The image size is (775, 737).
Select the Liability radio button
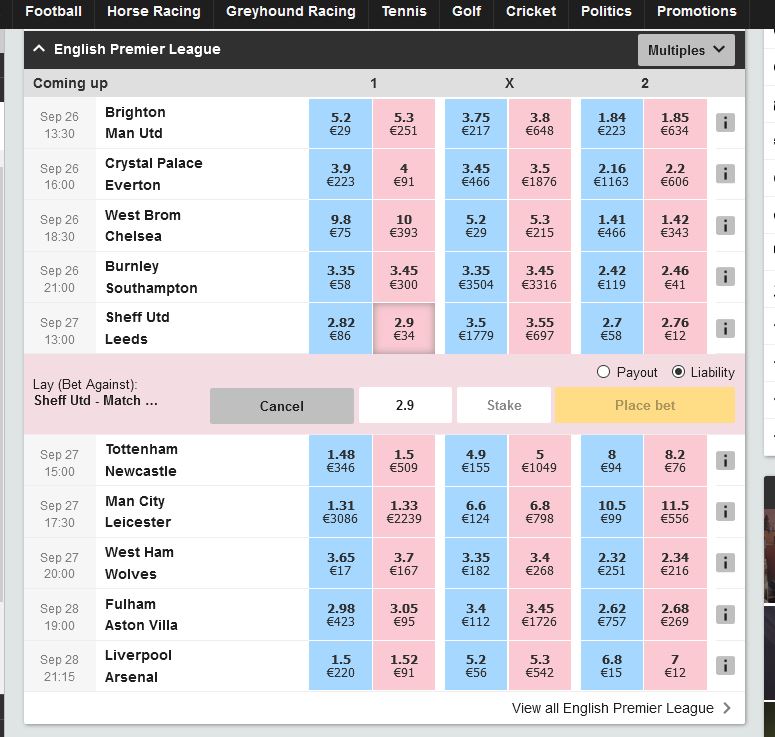point(679,372)
